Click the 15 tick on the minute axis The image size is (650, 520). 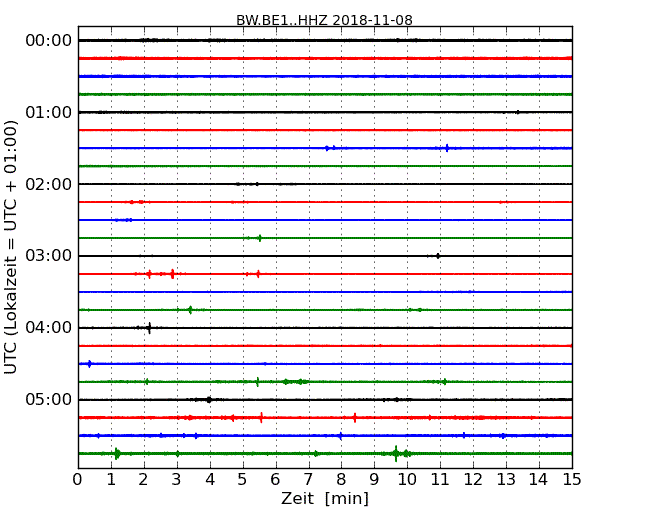[572, 480]
